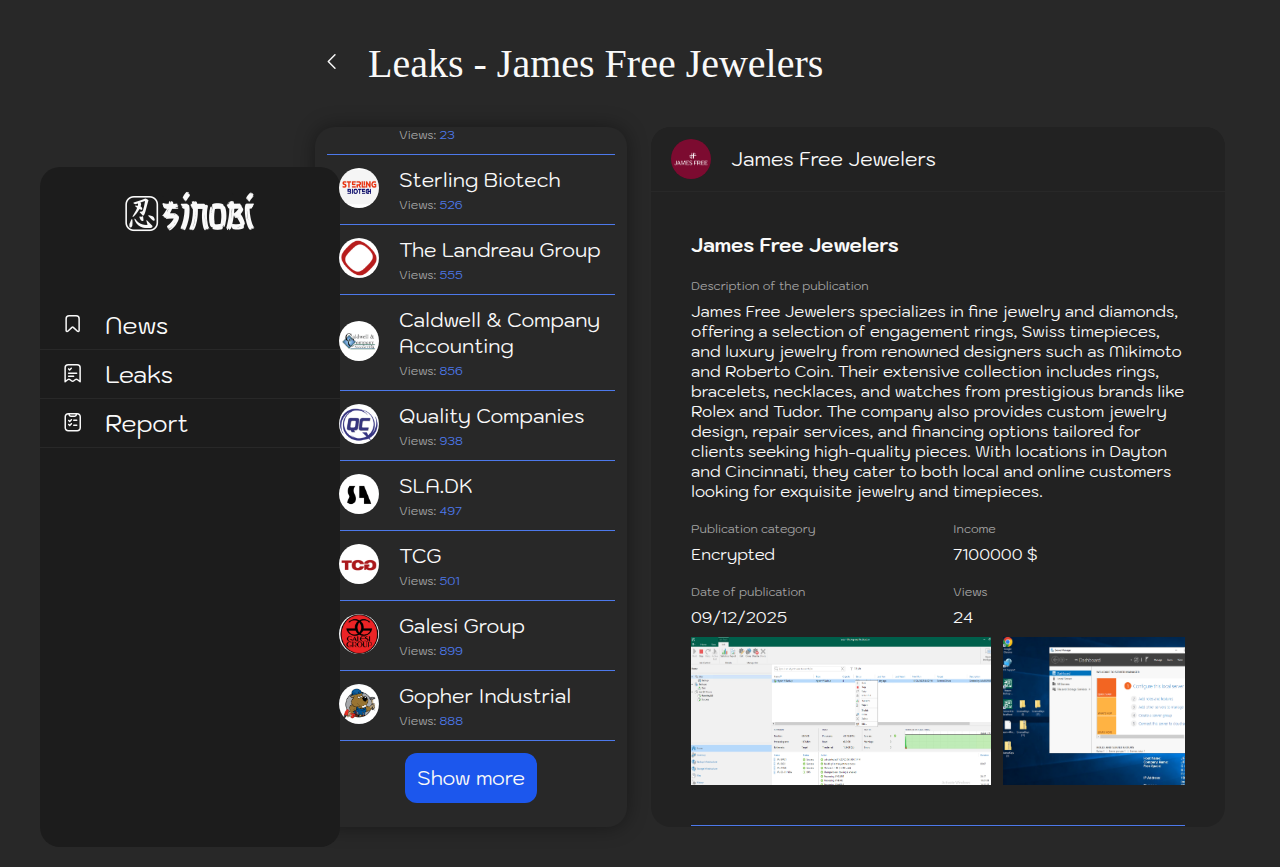This screenshot has height=867, width=1280.
Task: Open the Report menu item
Action: pos(146,424)
